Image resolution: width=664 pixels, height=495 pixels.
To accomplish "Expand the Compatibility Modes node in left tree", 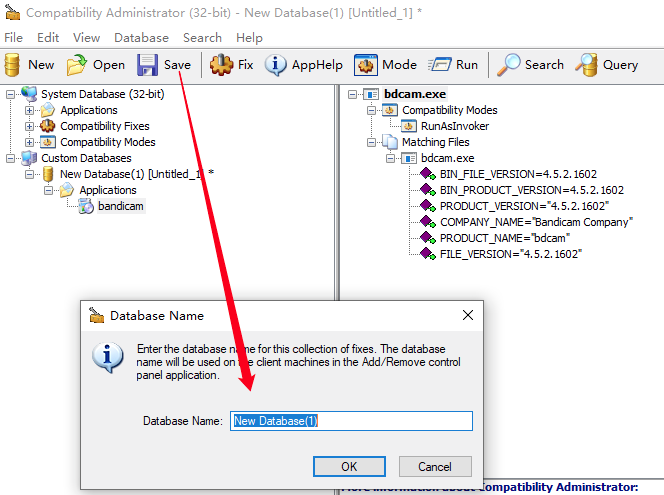I will pyautogui.click(x=29, y=142).
